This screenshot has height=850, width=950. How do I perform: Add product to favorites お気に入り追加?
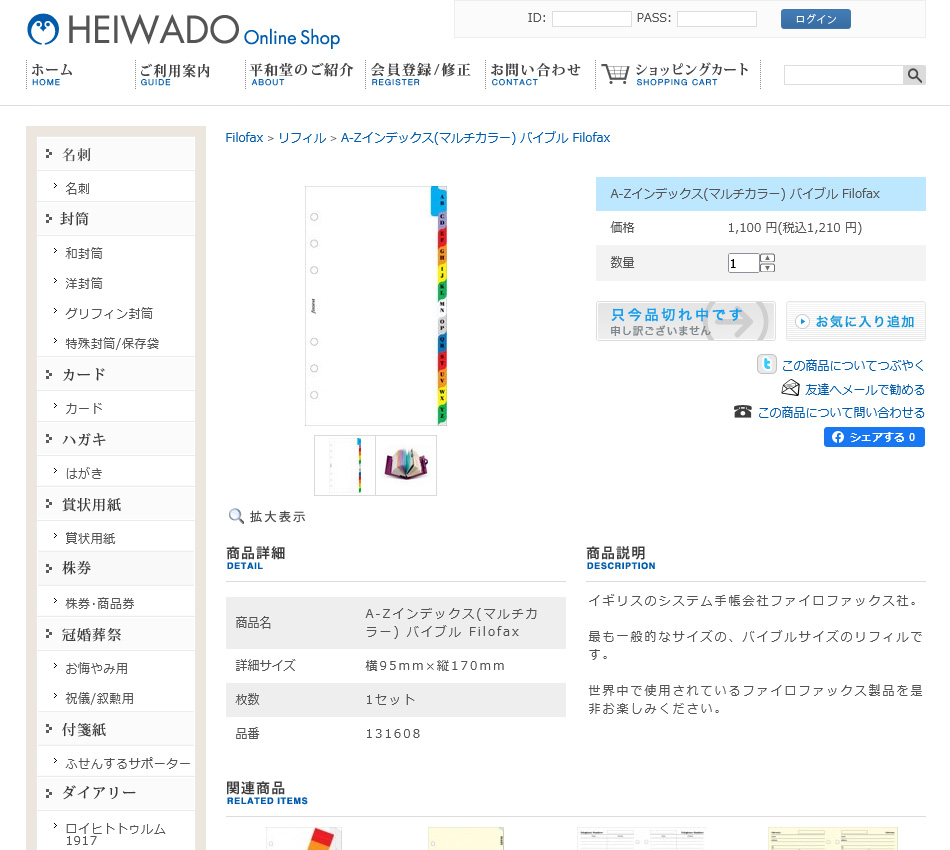[x=855, y=321]
